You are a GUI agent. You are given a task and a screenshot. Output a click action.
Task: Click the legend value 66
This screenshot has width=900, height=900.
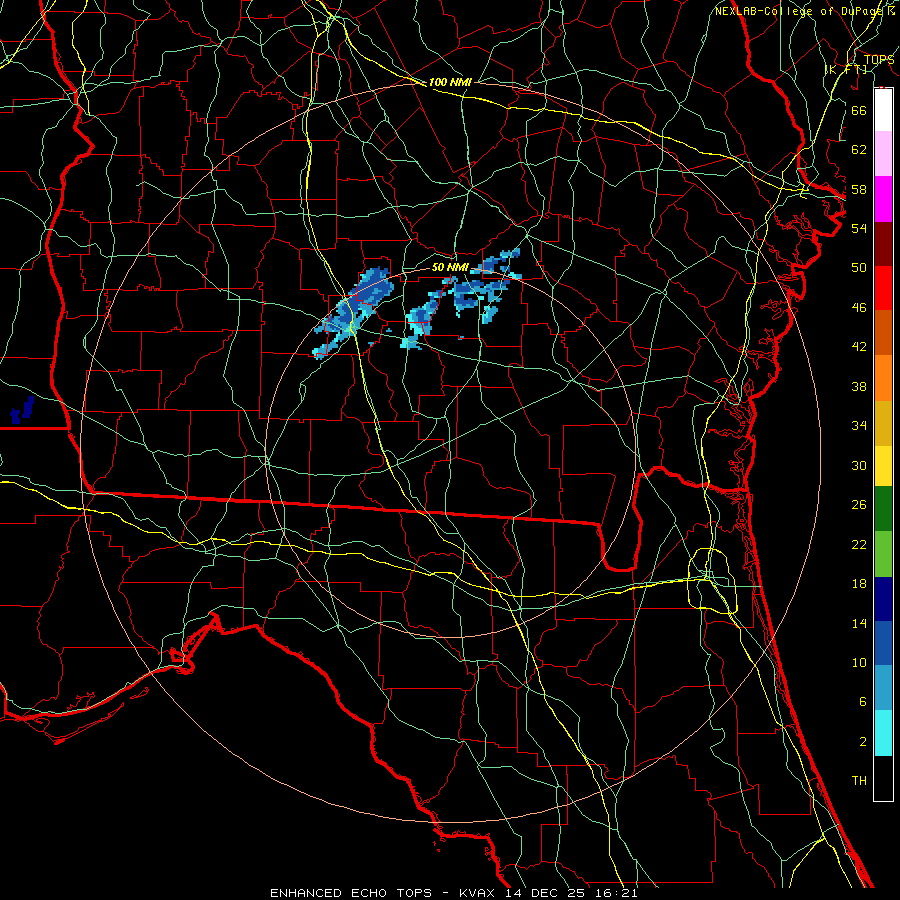(x=859, y=110)
